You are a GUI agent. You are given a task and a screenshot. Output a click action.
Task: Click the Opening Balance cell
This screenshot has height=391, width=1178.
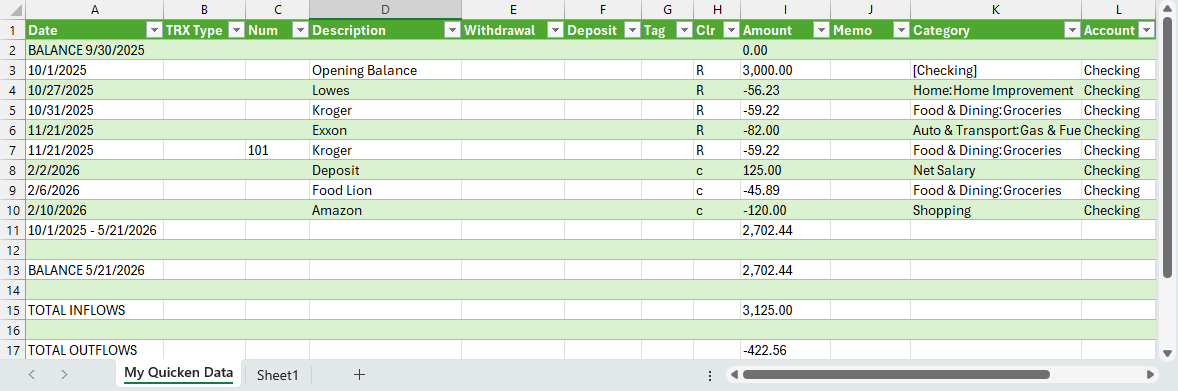(x=385, y=71)
